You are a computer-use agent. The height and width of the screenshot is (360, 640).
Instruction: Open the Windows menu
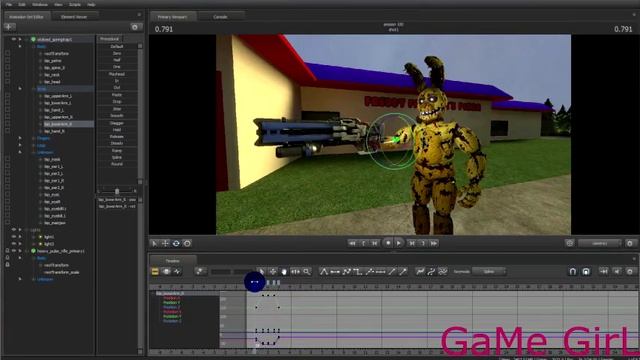tap(40, 4)
